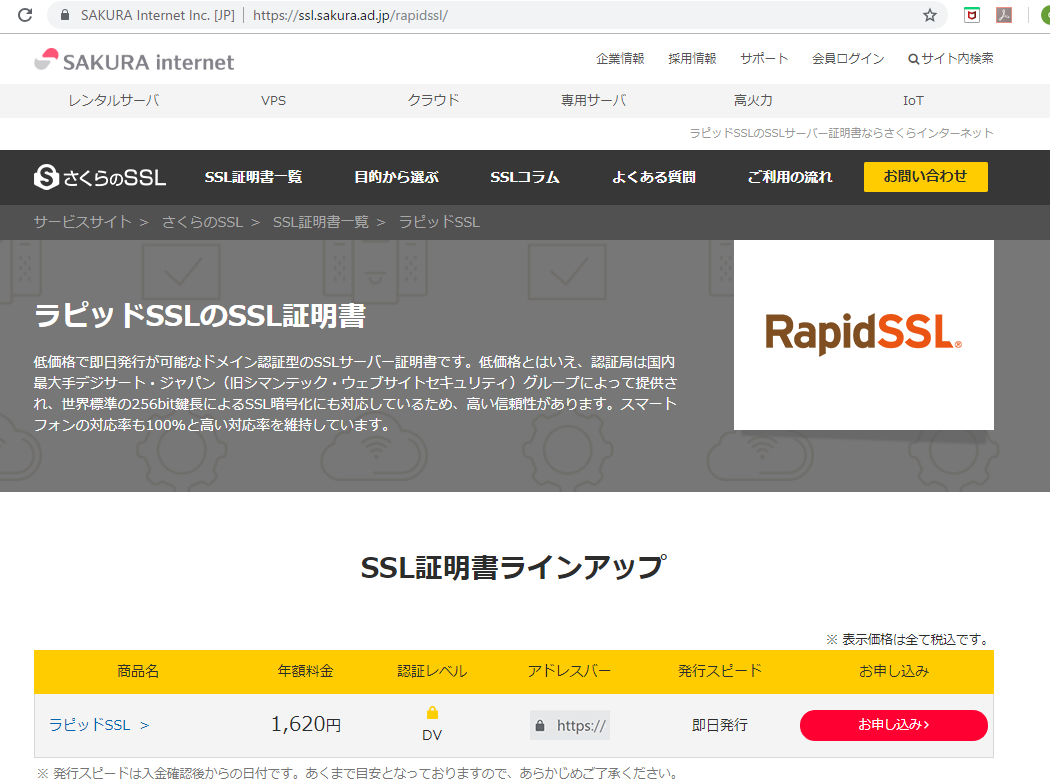
Task: Open 採用情報 link
Action: (x=692, y=59)
